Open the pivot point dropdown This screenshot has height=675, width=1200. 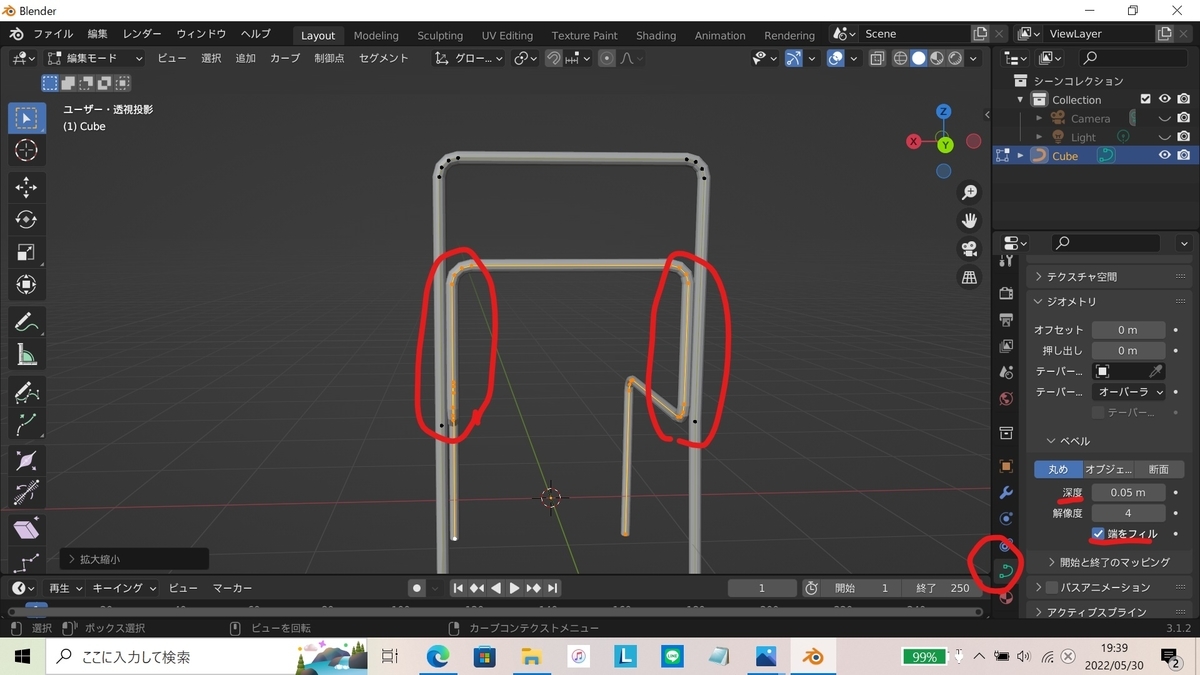coord(526,58)
